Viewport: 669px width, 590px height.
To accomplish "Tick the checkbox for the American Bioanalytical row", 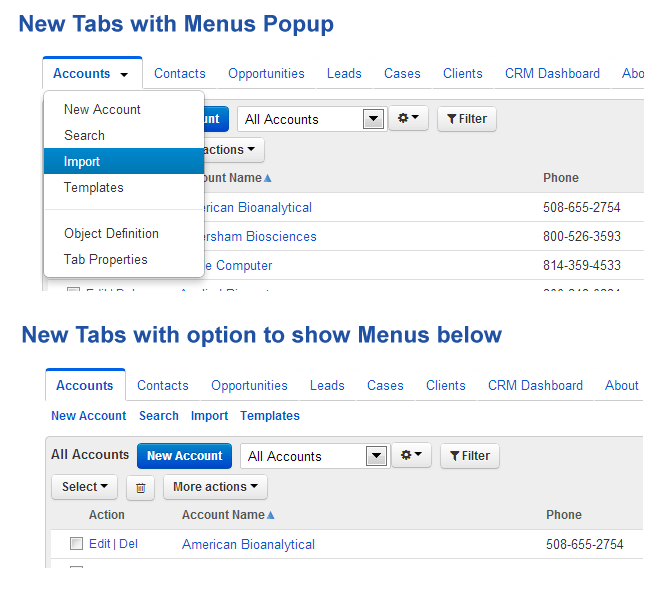I will click(x=76, y=544).
